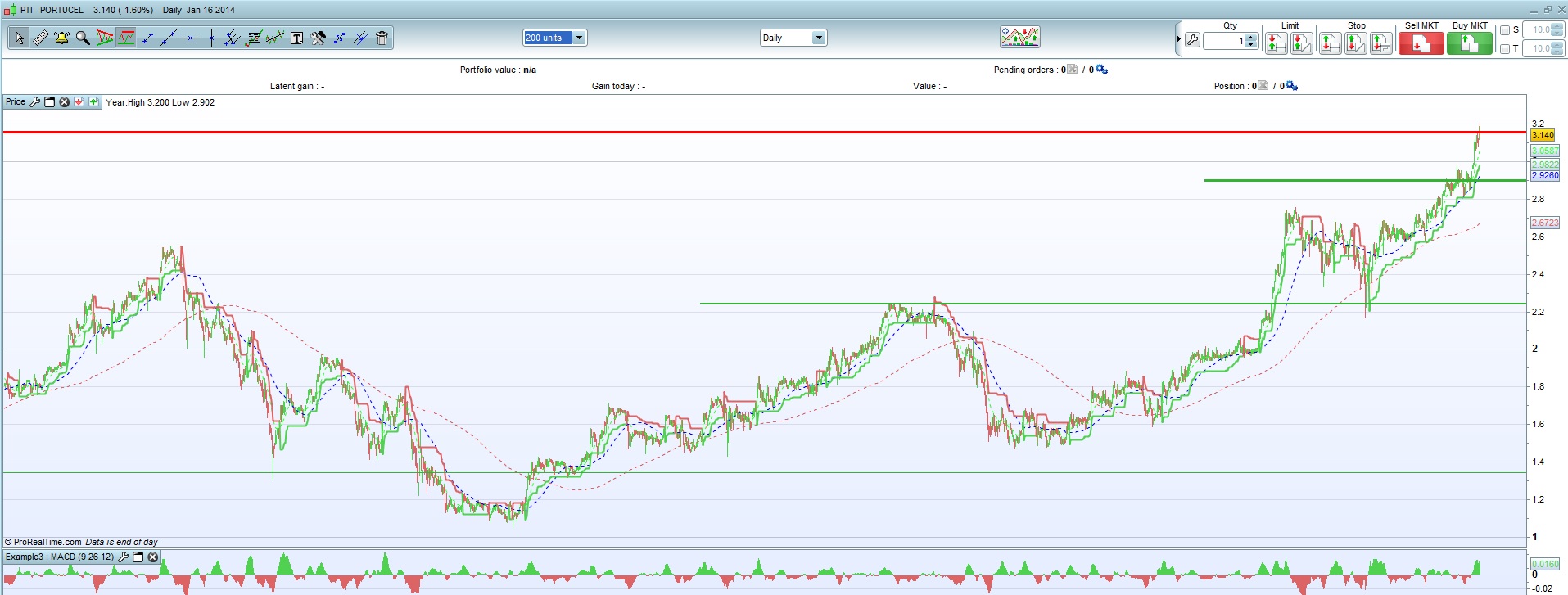Click the trash can delete-drawings icon
The image size is (1568, 595).
[x=382, y=38]
